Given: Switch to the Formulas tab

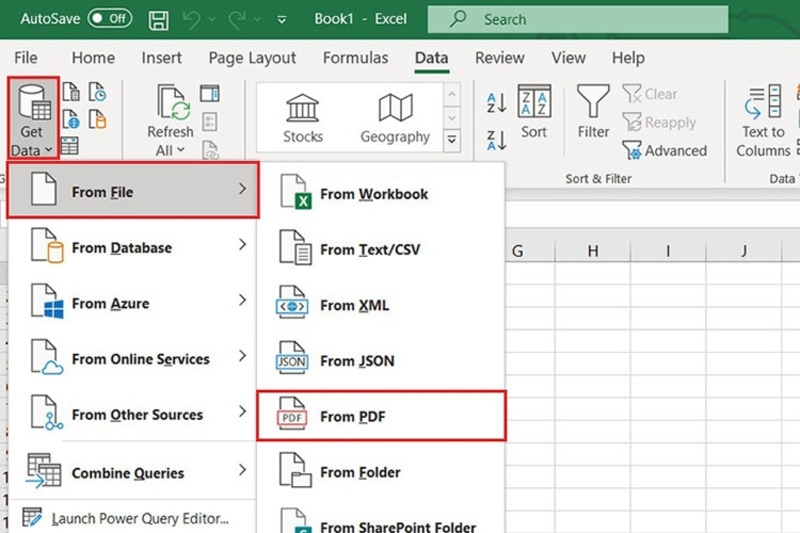Looking at the screenshot, I should (x=355, y=58).
